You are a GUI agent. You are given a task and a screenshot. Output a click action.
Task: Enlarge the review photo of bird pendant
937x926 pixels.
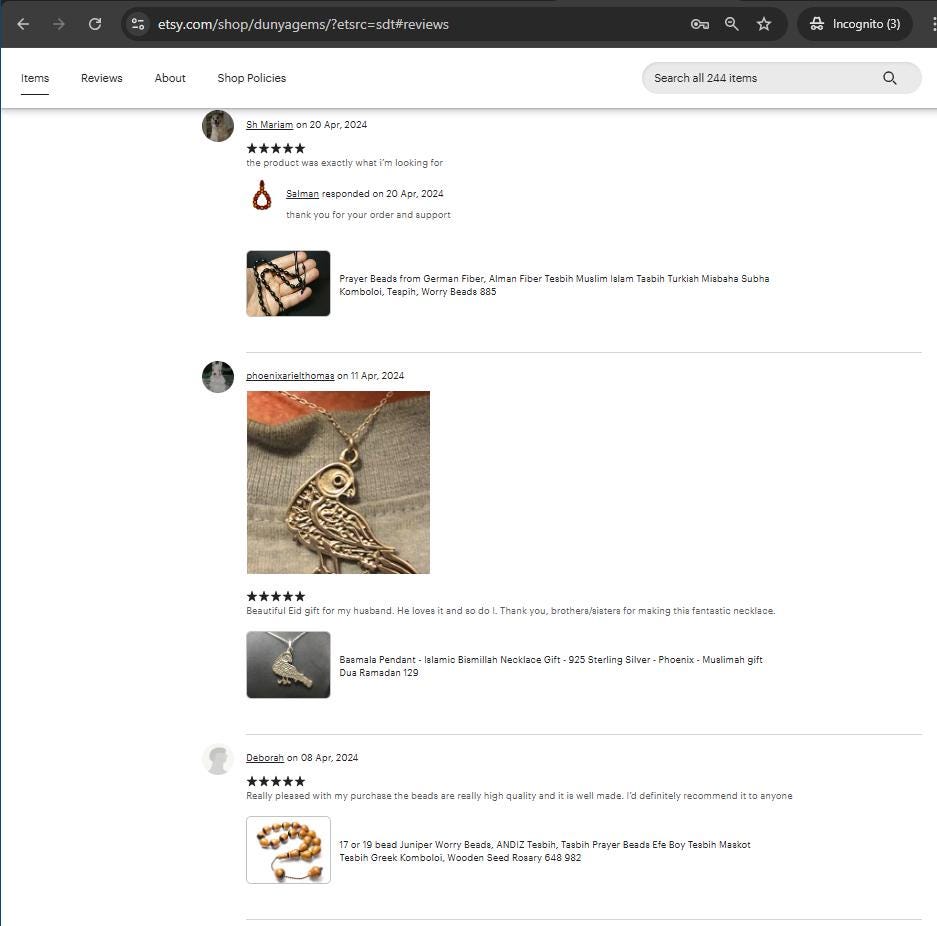pyautogui.click(x=338, y=483)
